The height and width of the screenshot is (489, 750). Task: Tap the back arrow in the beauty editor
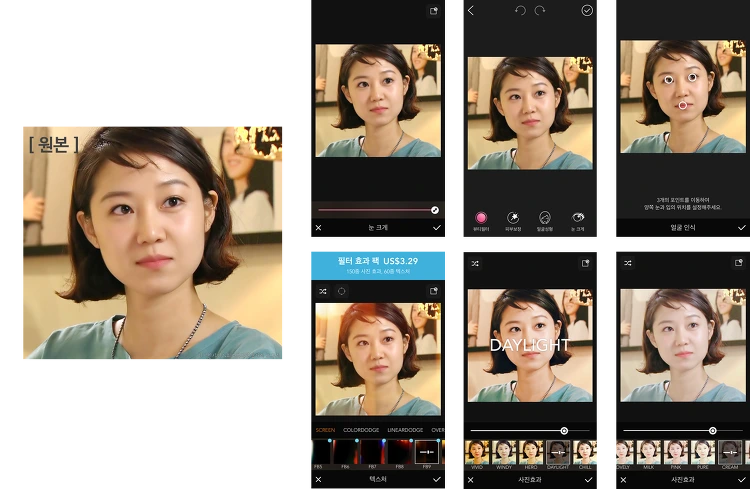471,11
